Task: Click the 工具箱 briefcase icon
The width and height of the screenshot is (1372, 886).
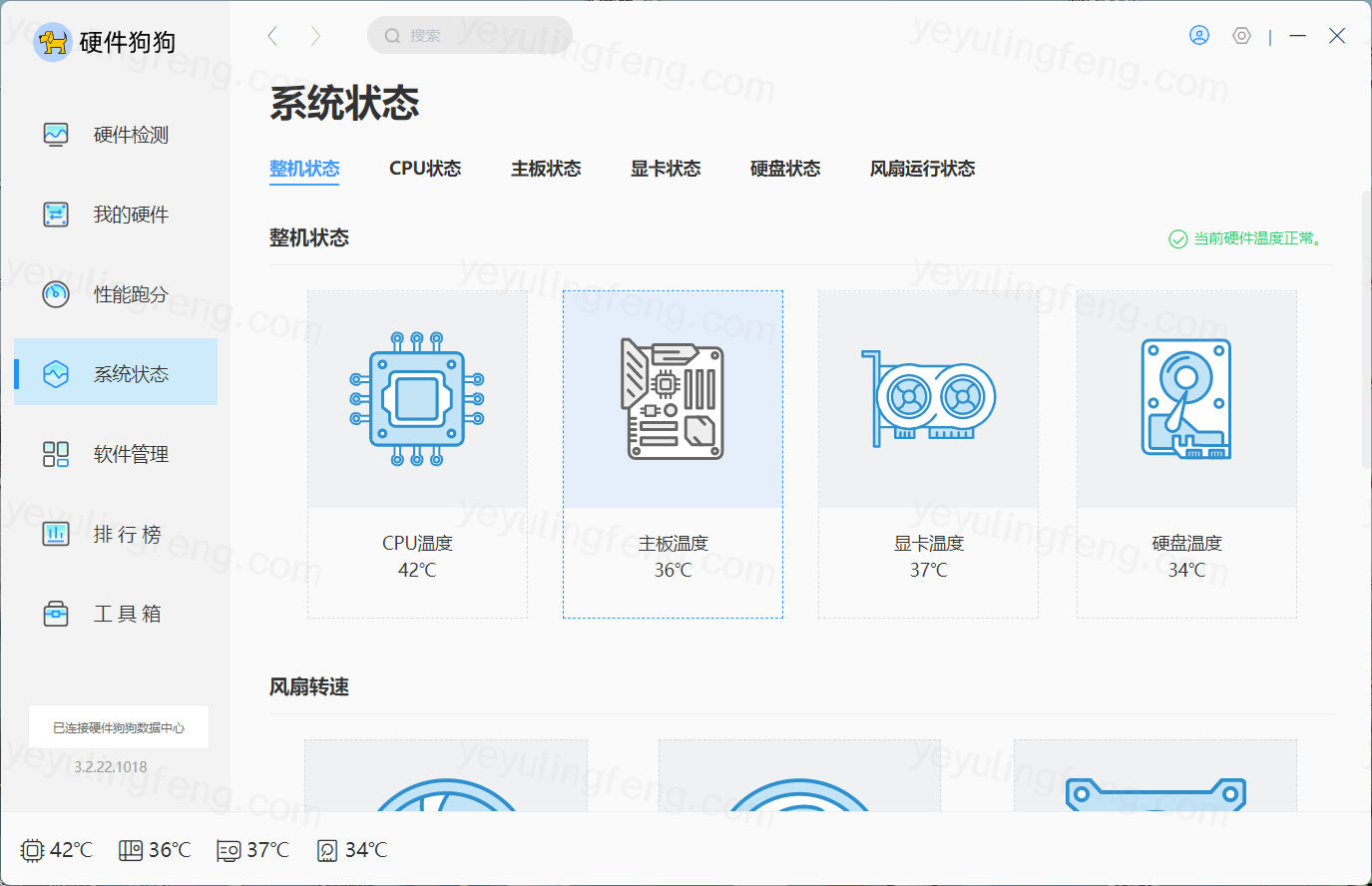Action: pyautogui.click(x=56, y=614)
